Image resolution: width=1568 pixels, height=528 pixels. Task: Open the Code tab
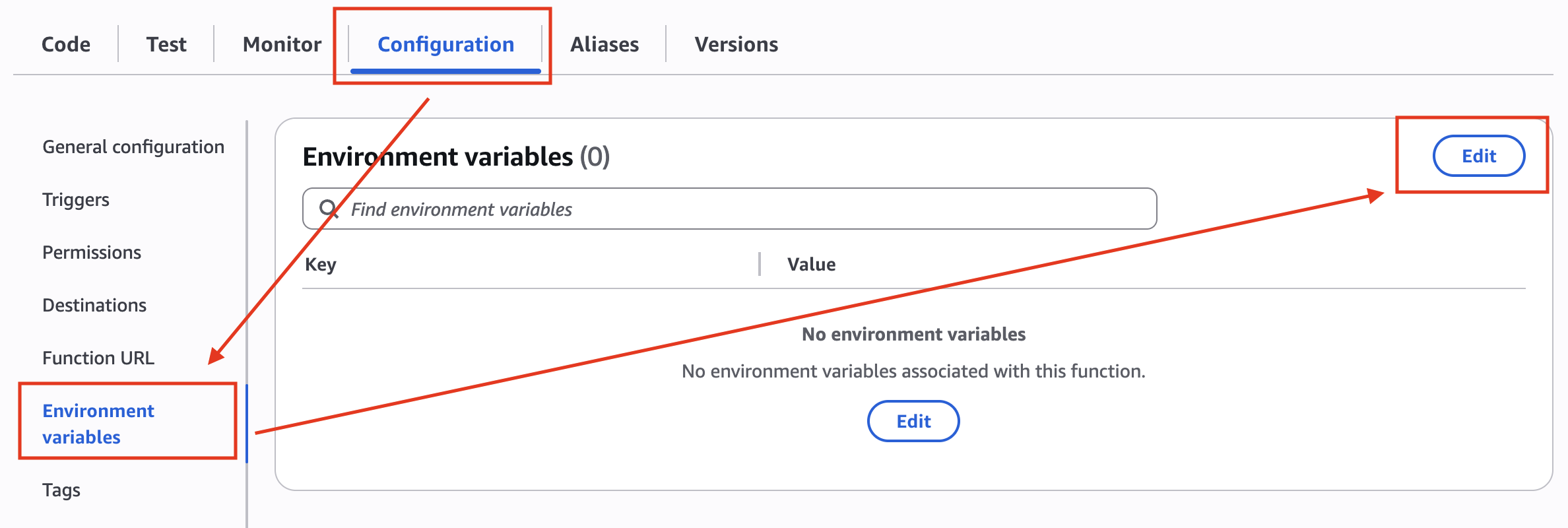[66, 44]
